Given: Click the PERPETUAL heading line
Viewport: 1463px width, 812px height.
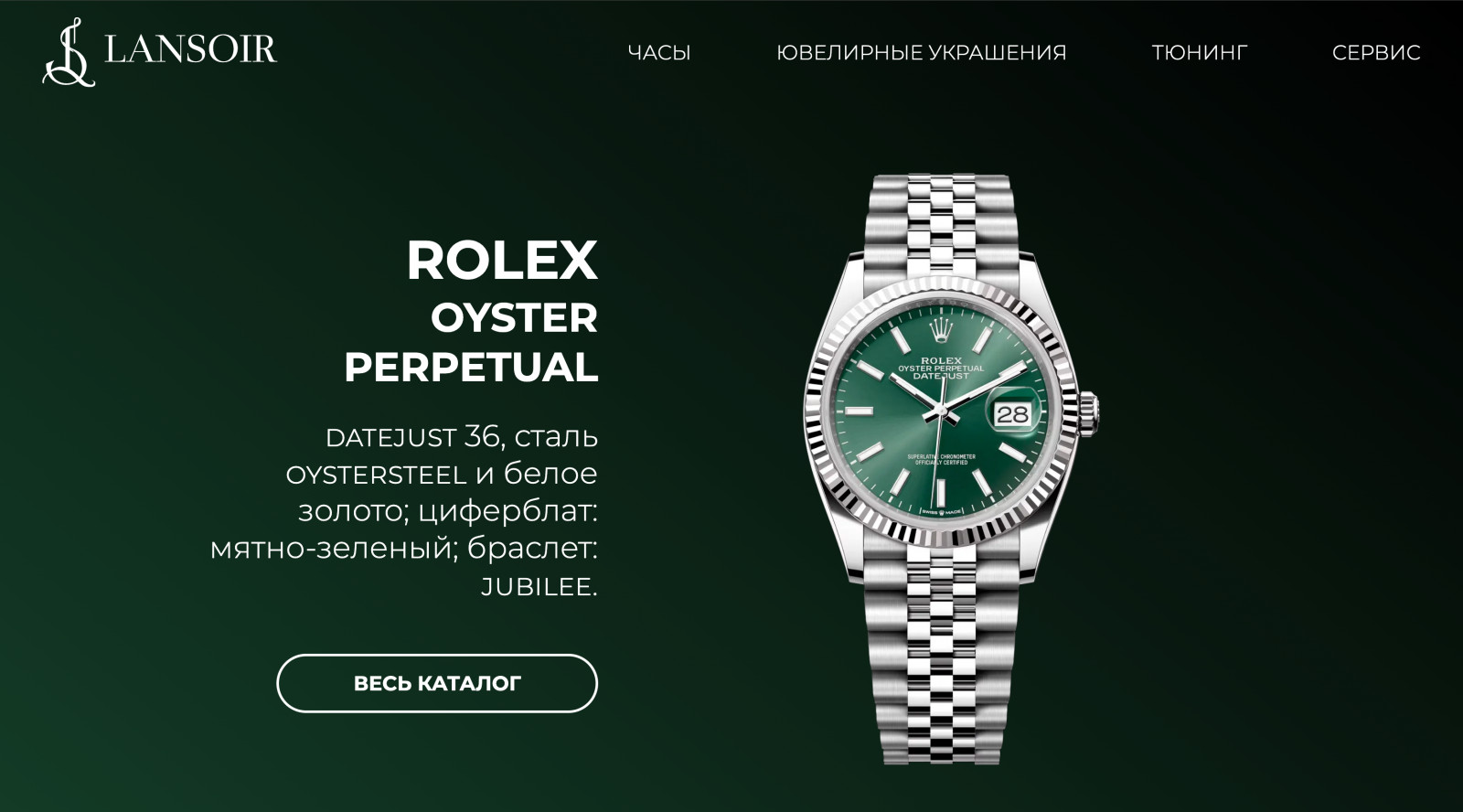Looking at the screenshot, I should click(471, 368).
